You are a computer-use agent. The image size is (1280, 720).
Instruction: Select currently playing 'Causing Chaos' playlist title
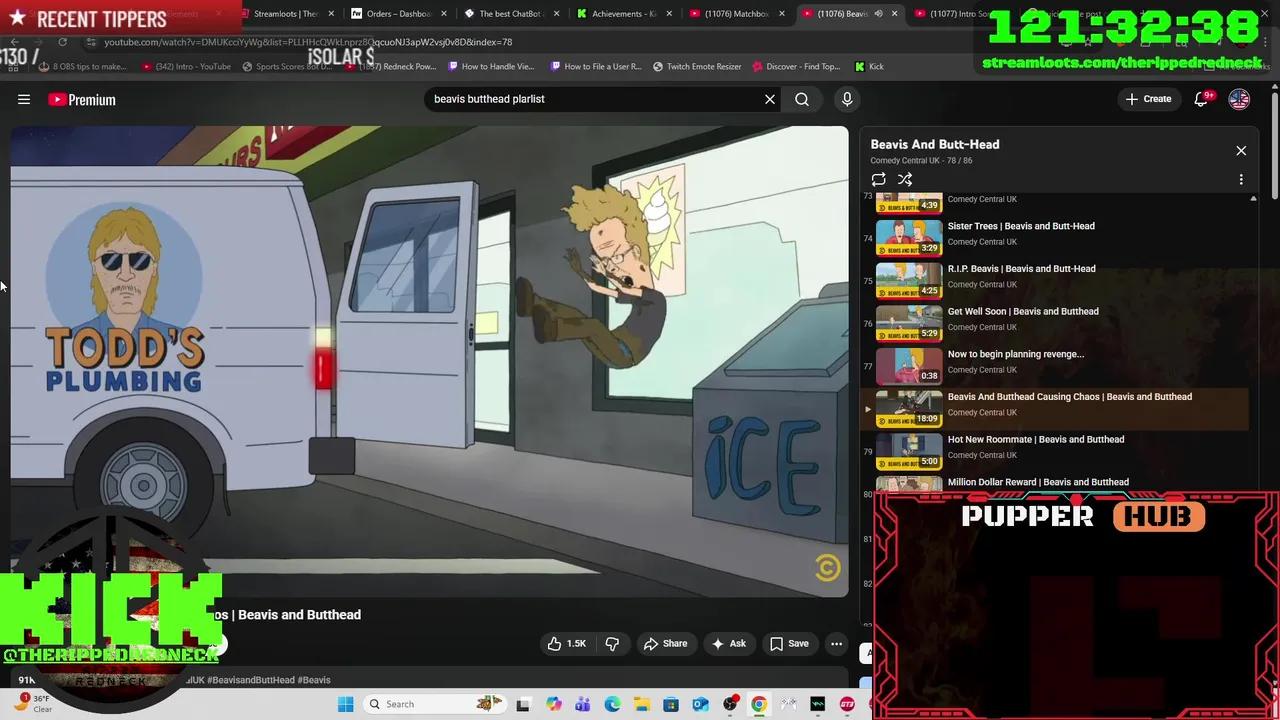[1069, 397]
